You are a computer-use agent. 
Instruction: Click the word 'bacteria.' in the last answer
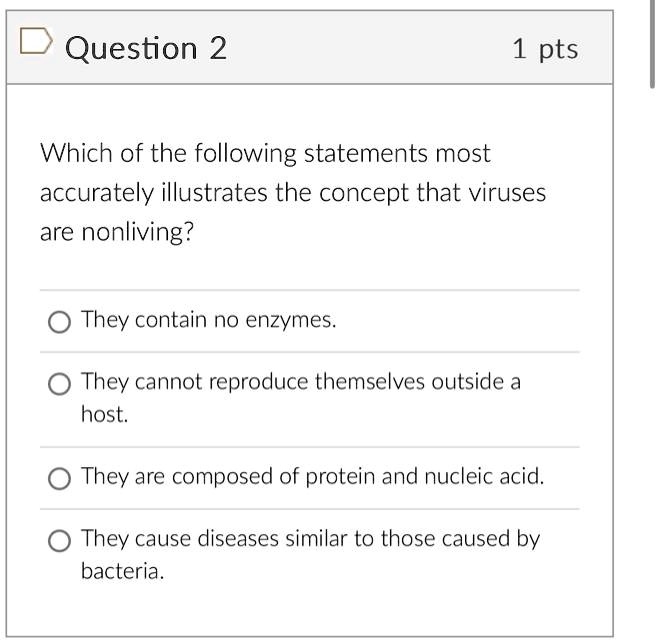123,571
